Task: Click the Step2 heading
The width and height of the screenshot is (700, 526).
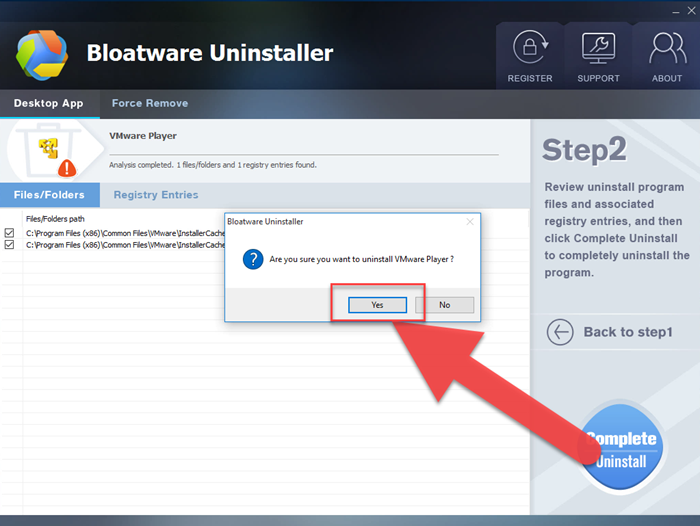Action: click(584, 150)
